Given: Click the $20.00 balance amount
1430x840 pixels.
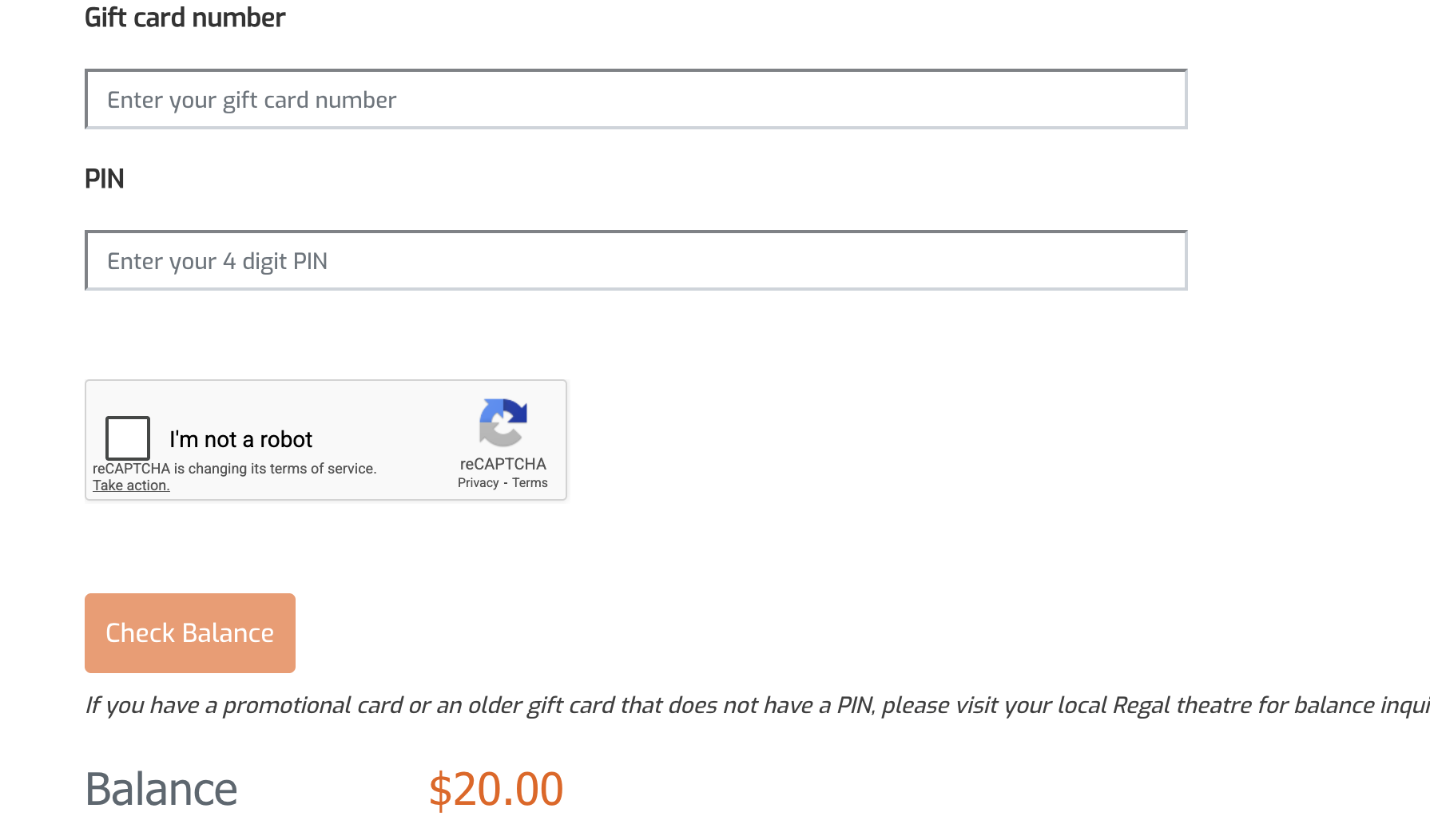Looking at the screenshot, I should 496,789.
